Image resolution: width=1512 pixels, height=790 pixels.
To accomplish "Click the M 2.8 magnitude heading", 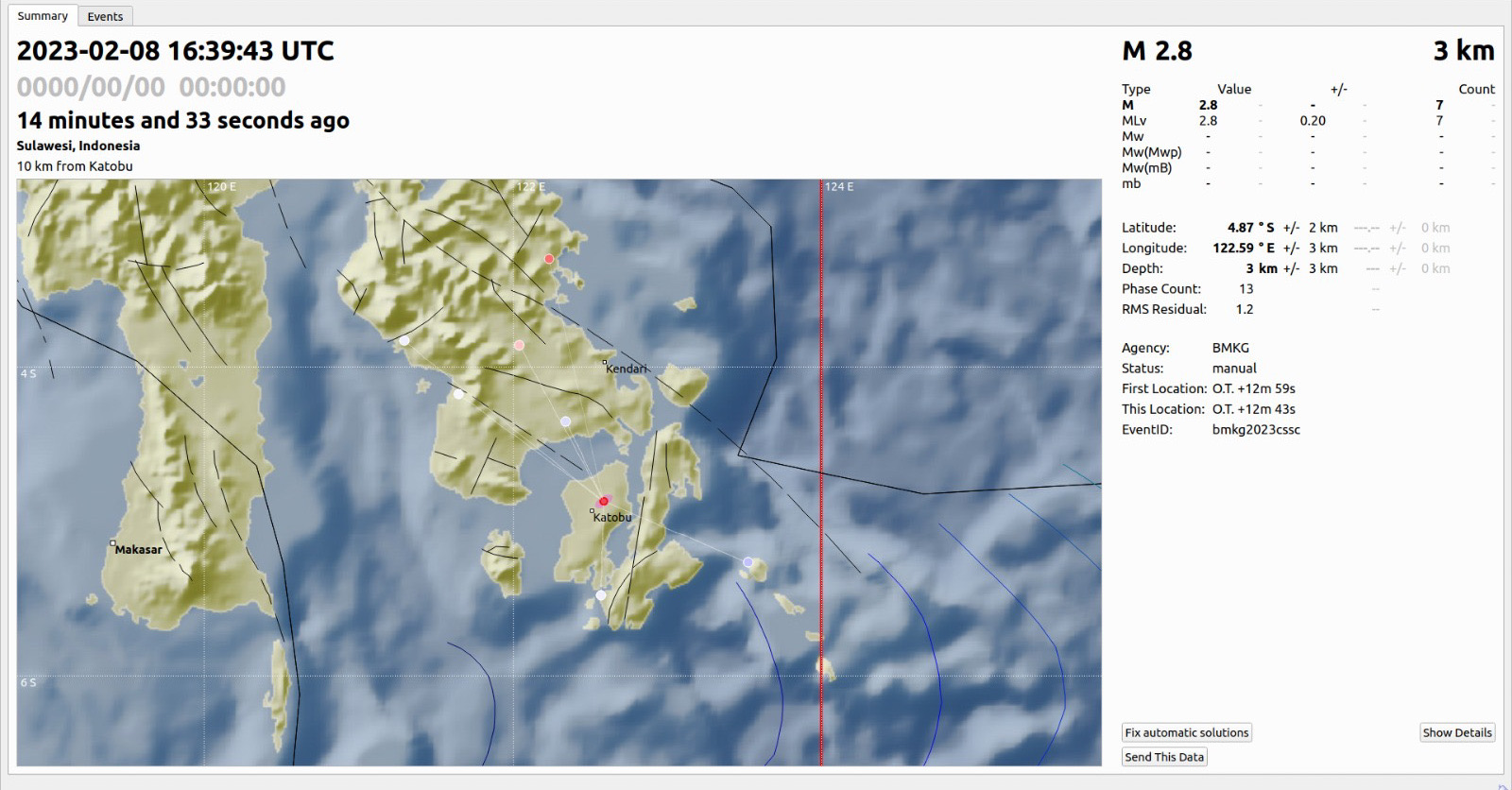I will [x=1157, y=51].
